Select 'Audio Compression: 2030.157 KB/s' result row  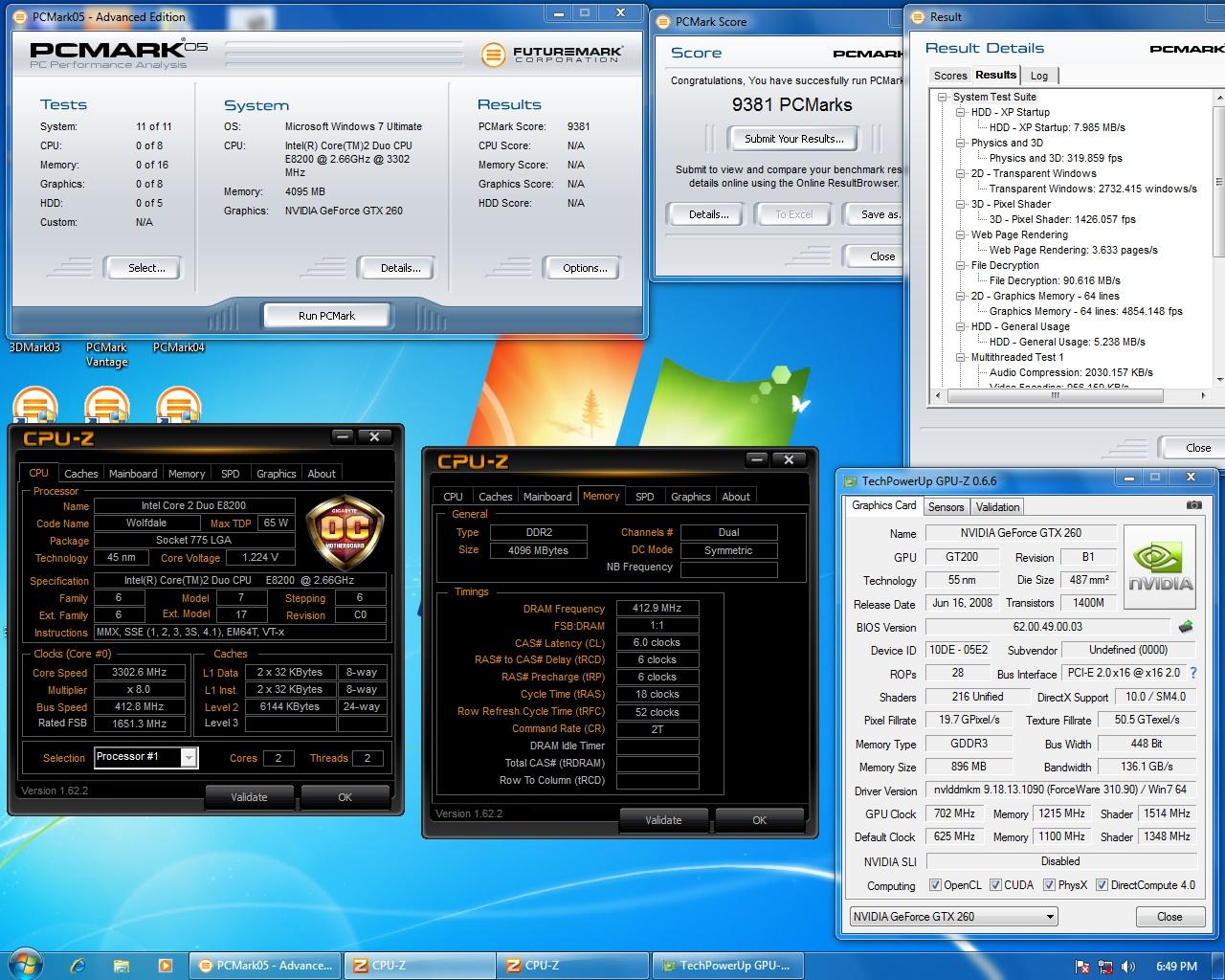click(1071, 372)
